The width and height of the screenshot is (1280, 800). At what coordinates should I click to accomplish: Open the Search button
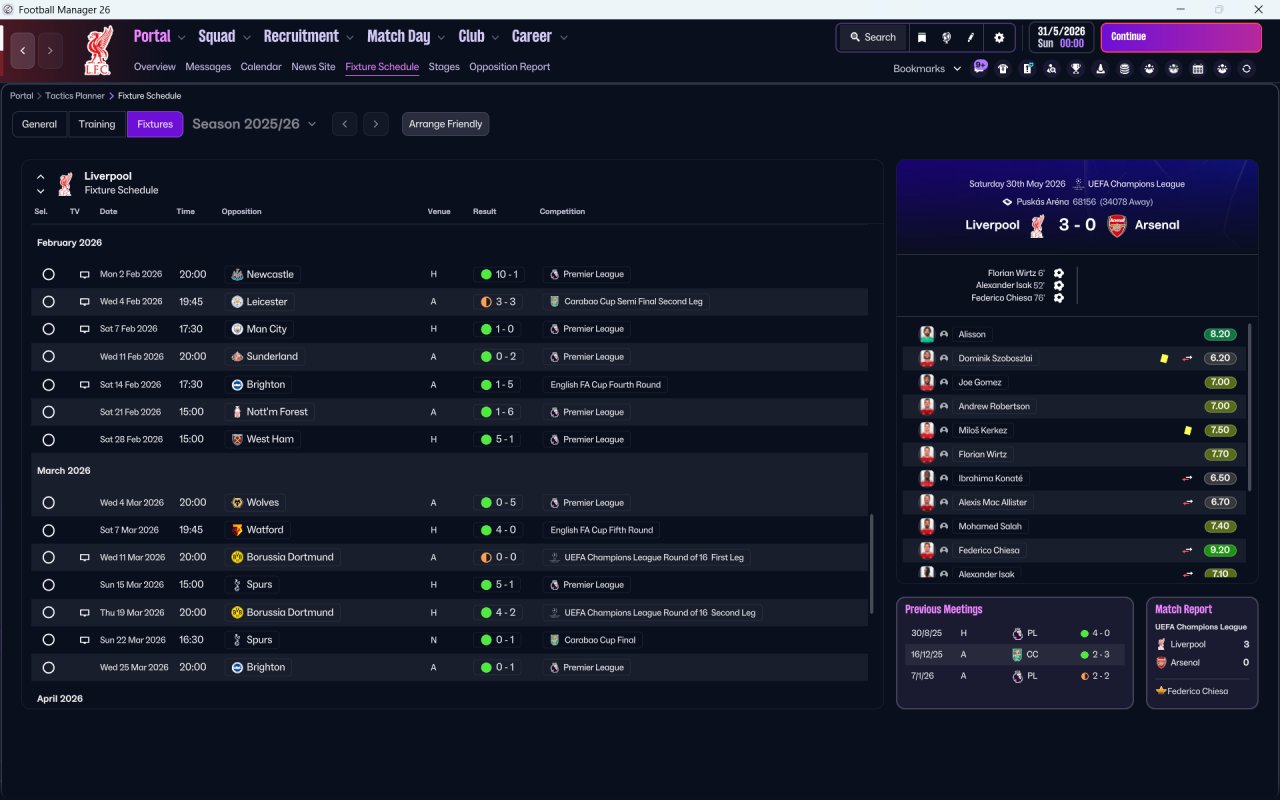[873, 37]
